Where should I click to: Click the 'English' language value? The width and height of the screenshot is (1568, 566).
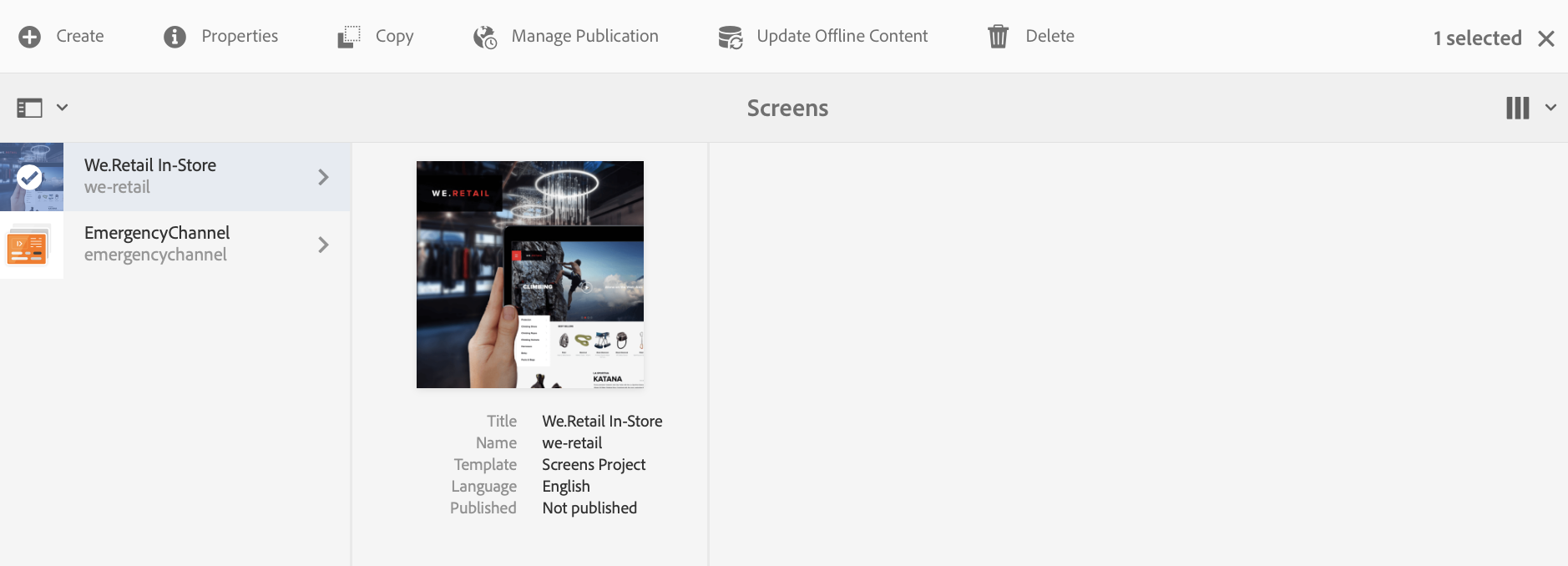[566, 486]
